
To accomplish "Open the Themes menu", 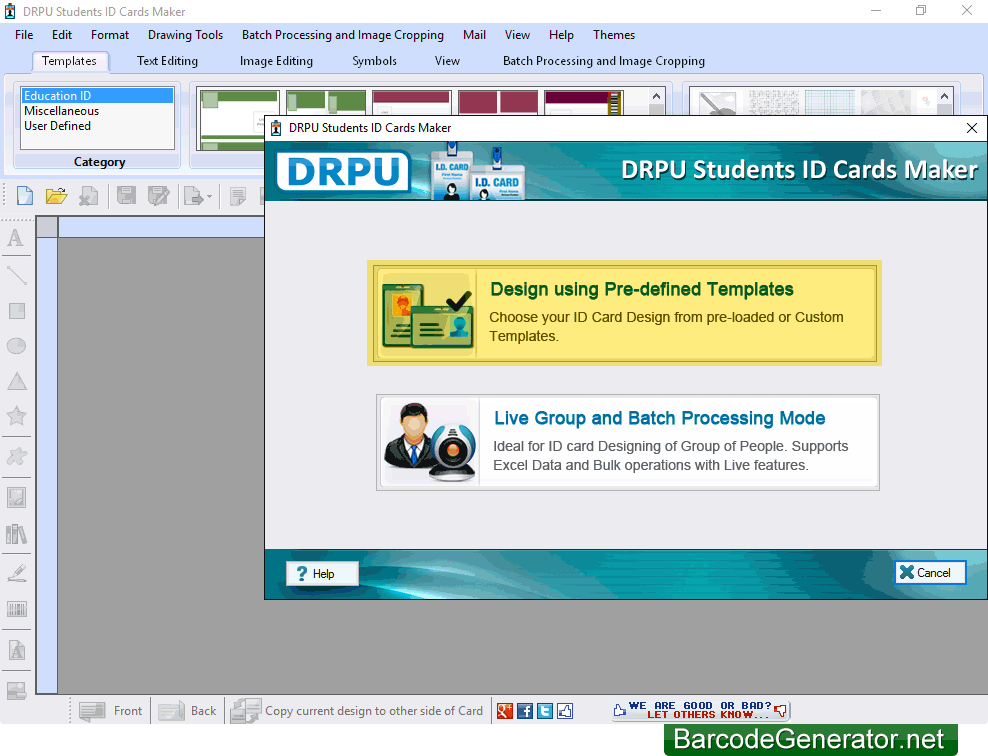I will [613, 35].
